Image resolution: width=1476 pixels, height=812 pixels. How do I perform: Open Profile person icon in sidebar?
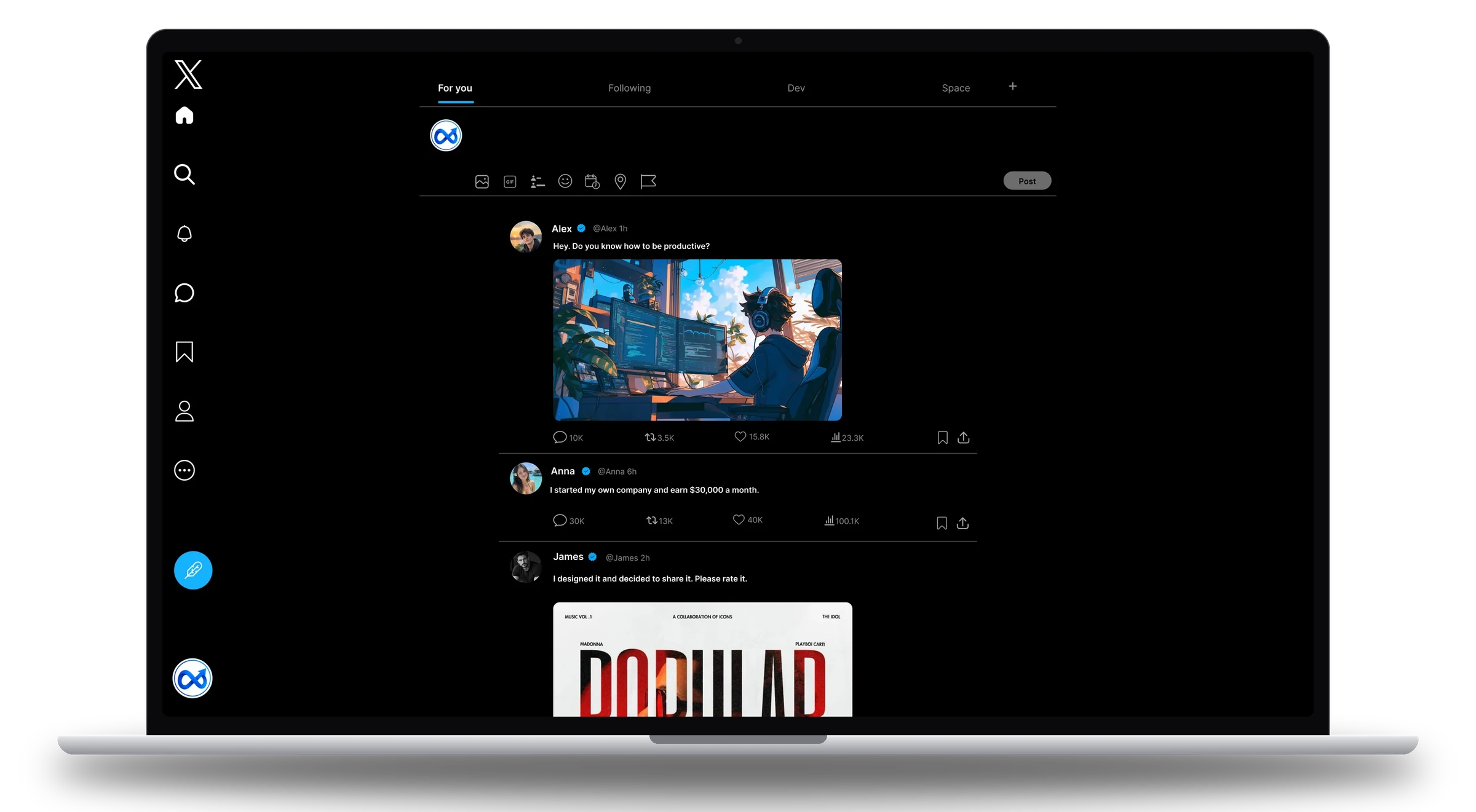click(184, 411)
